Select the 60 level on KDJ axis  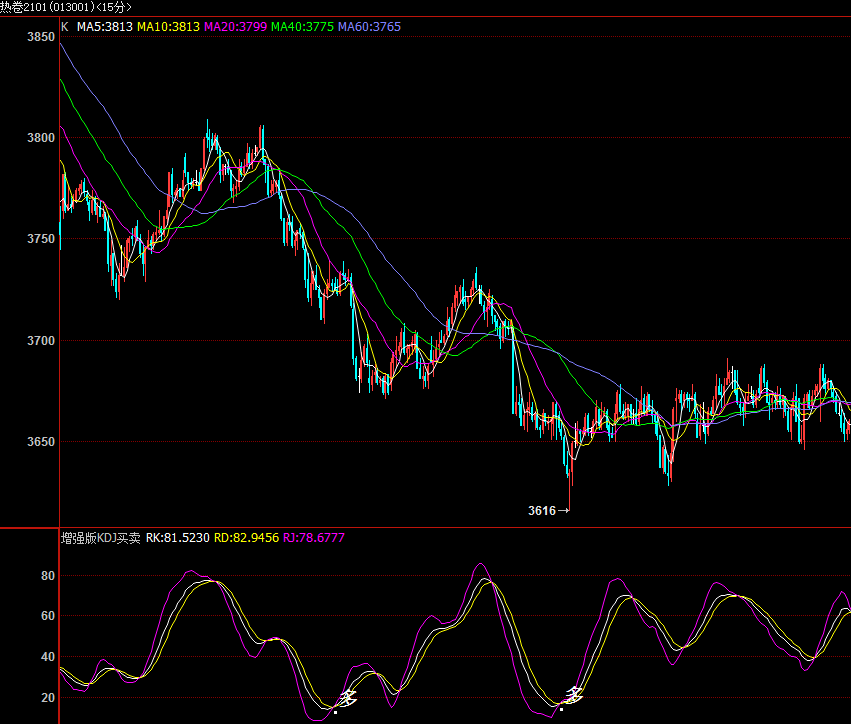(48, 616)
